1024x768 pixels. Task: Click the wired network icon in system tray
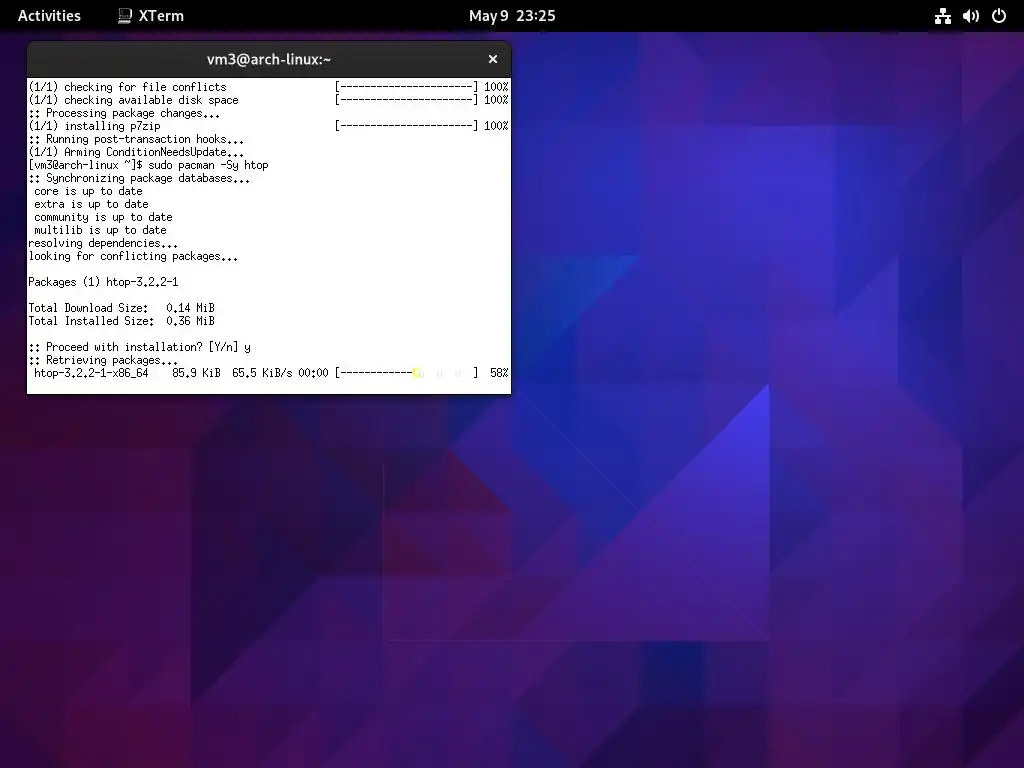pyautogui.click(x=942, y=16)
